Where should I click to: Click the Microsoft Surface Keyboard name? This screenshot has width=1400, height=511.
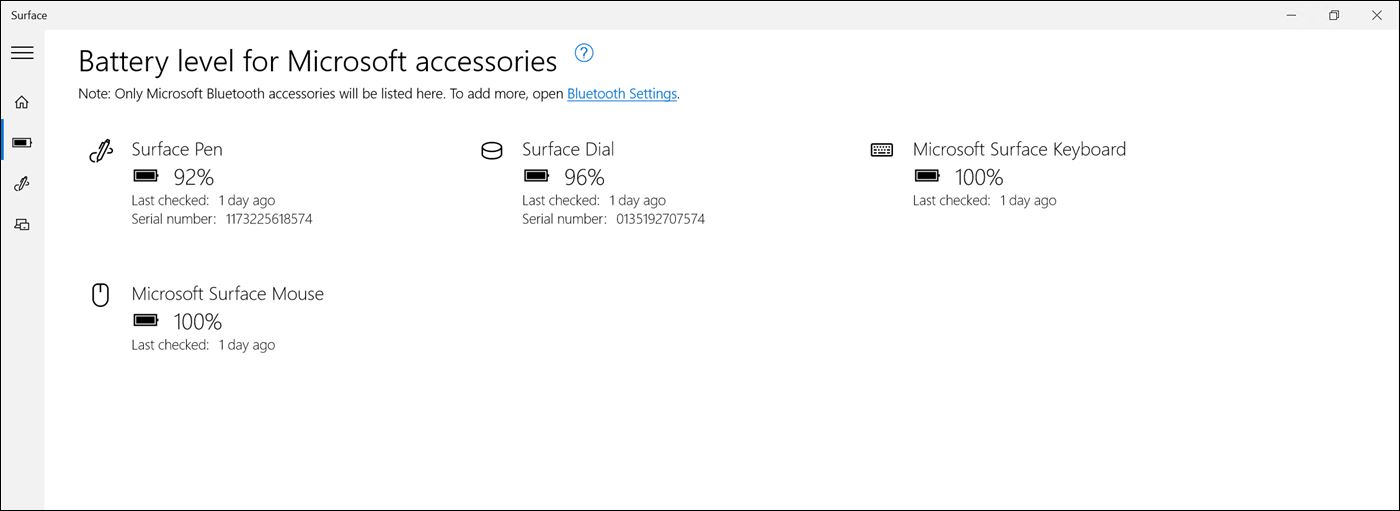1019,149
